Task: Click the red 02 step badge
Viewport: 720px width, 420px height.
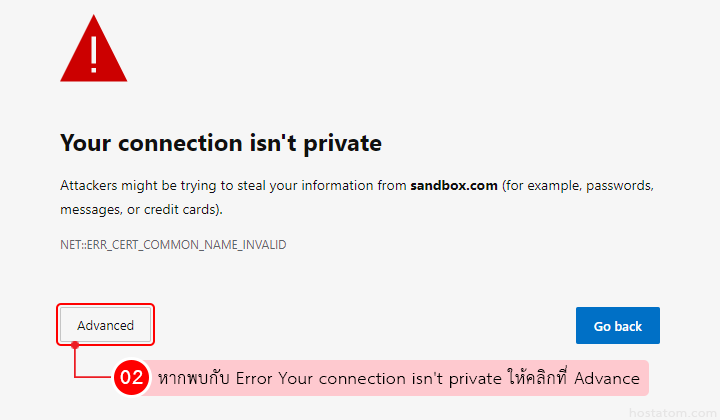Action: pyautogui.click(x=131, y=378)
